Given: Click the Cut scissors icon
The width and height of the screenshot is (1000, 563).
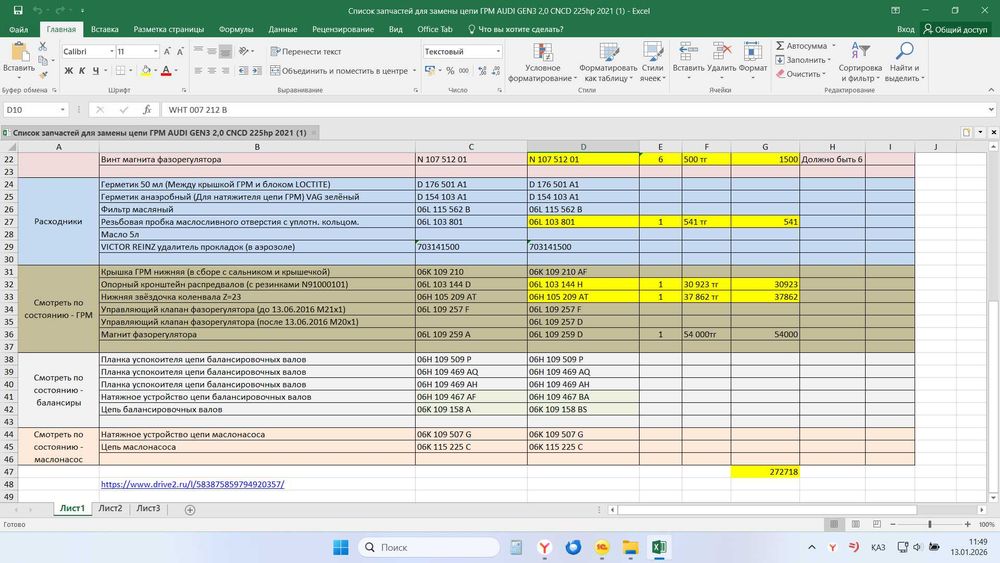Looking at the screenshot, I should pos(43,47).
